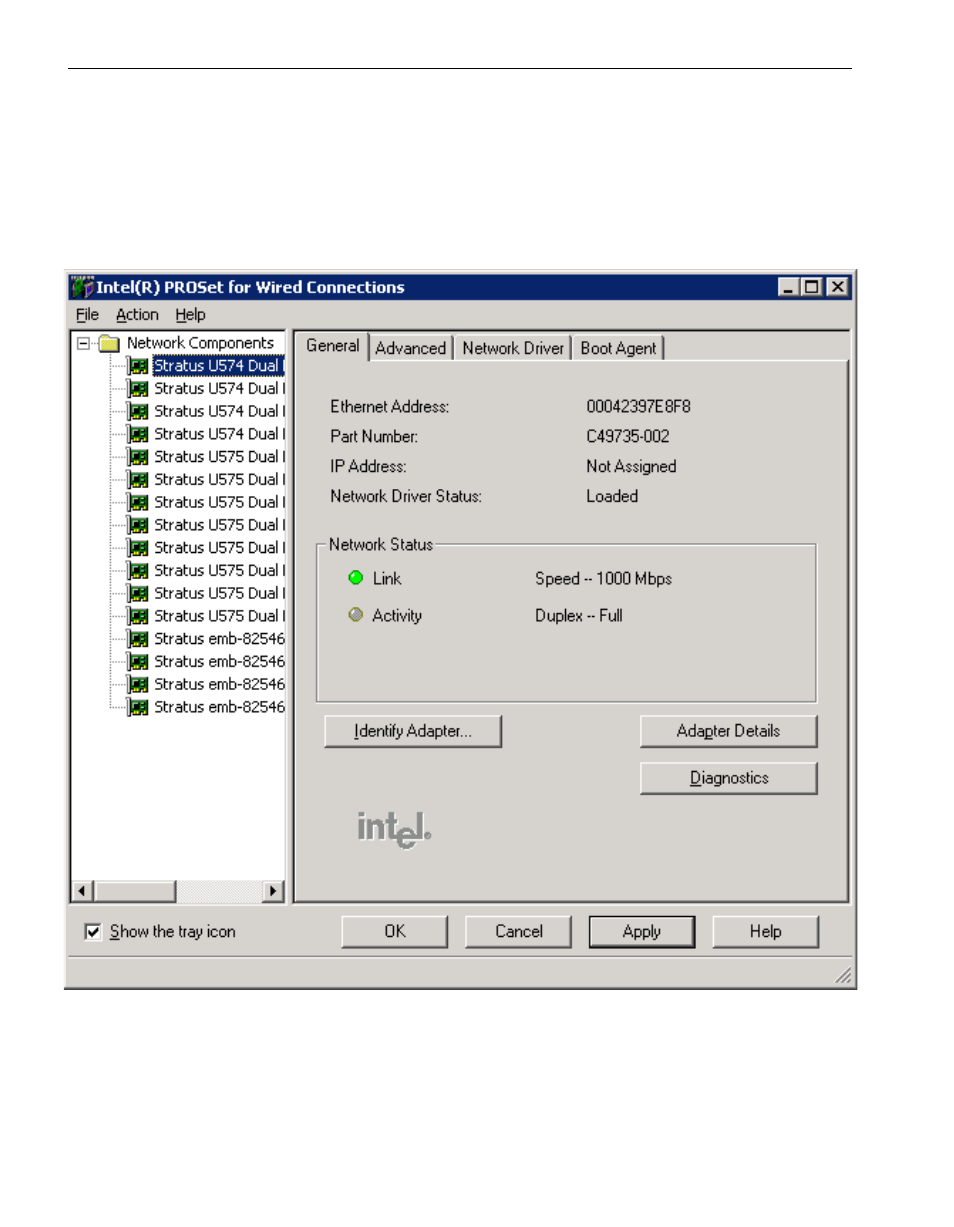Select the first Stratus U575 Dual entry
The width and height of the screenshot is (954, 1227).
point(219,456)
